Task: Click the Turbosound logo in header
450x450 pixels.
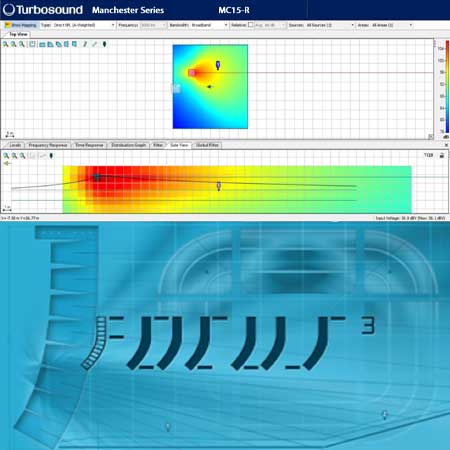Action: coord(43,10)
